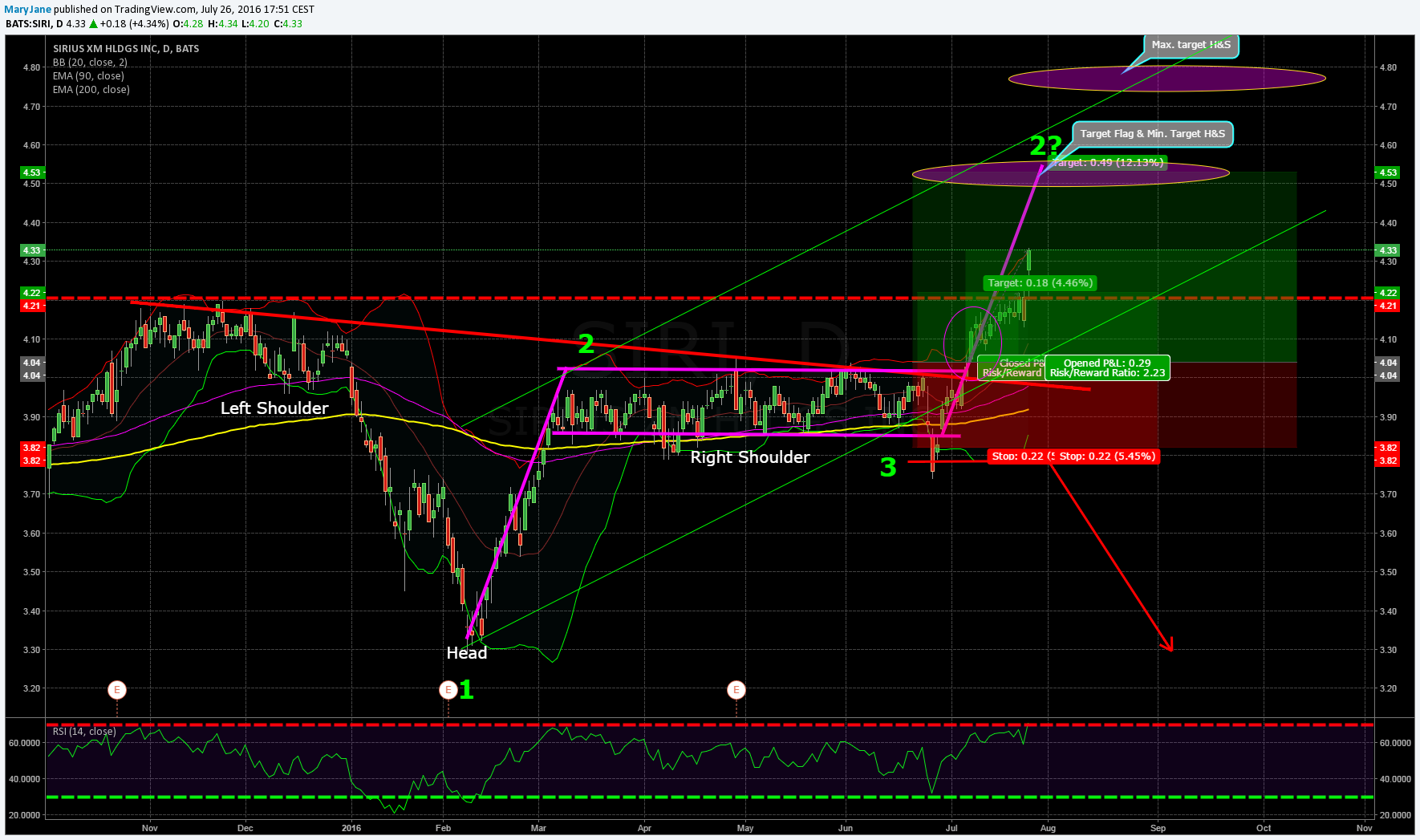The image size is (1420, 840).
Task: Click the 4.22 price tag on left axis
Action: pyautogui.click(x=31, y=293)
